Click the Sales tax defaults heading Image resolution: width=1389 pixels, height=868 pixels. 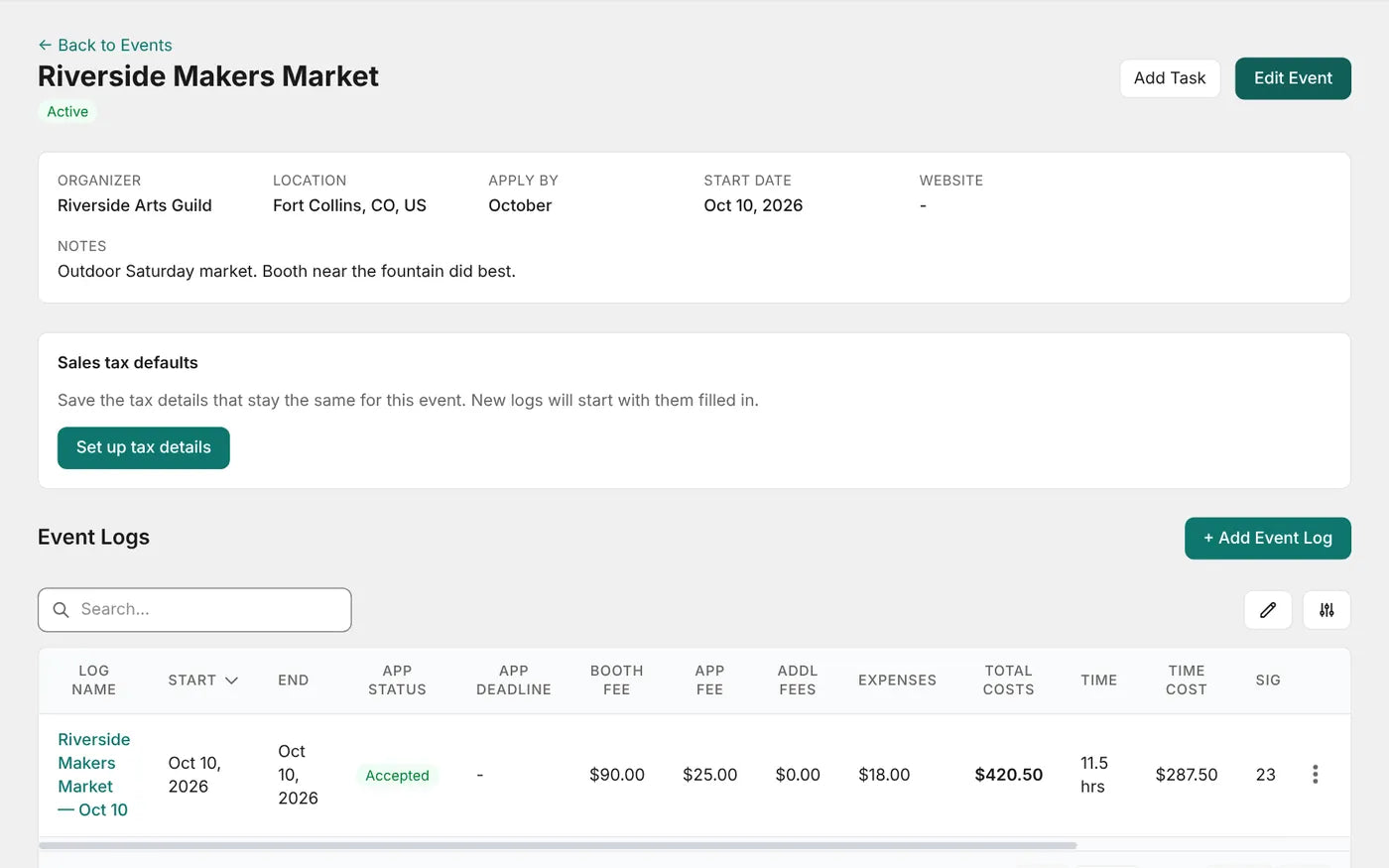point(128,363)
